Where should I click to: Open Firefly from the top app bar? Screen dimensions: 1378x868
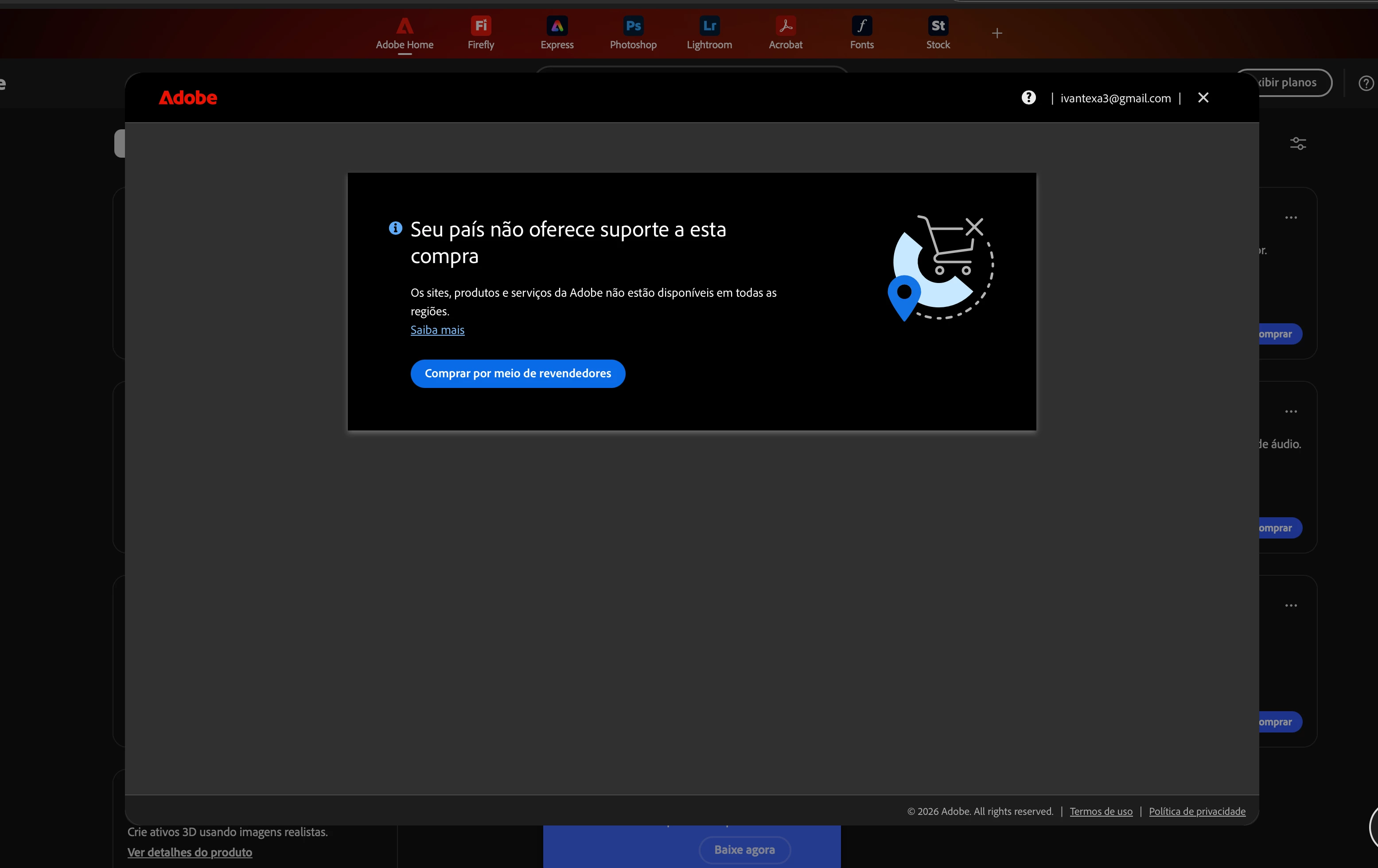pyautogui.click(x=481, y=33)
